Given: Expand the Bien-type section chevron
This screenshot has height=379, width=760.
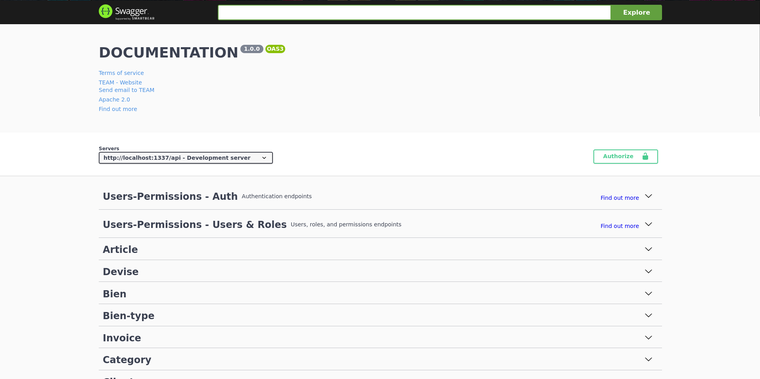Looking at the screenshot, I should (x=649, y=316).
